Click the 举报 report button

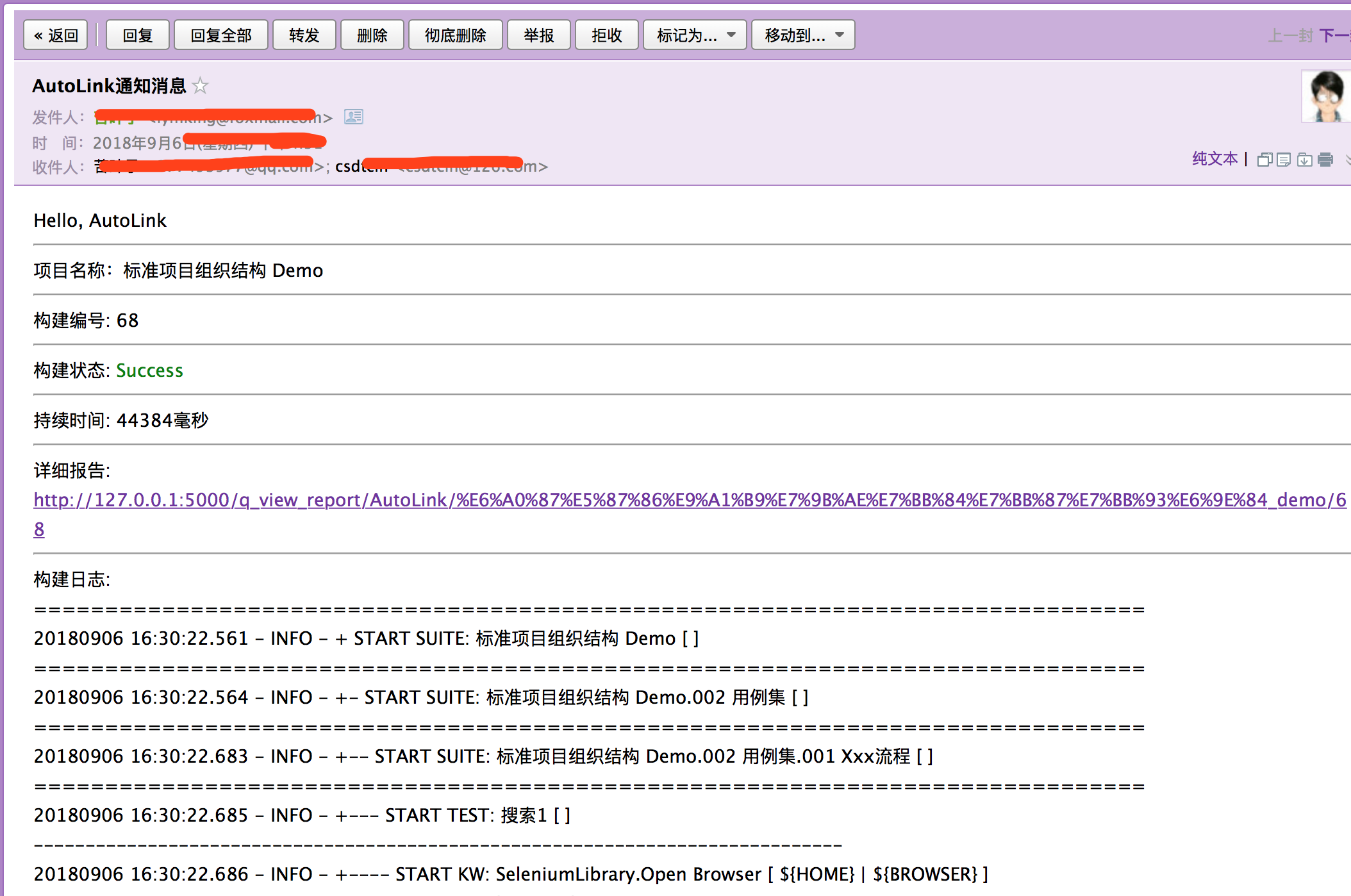point(539,35)
